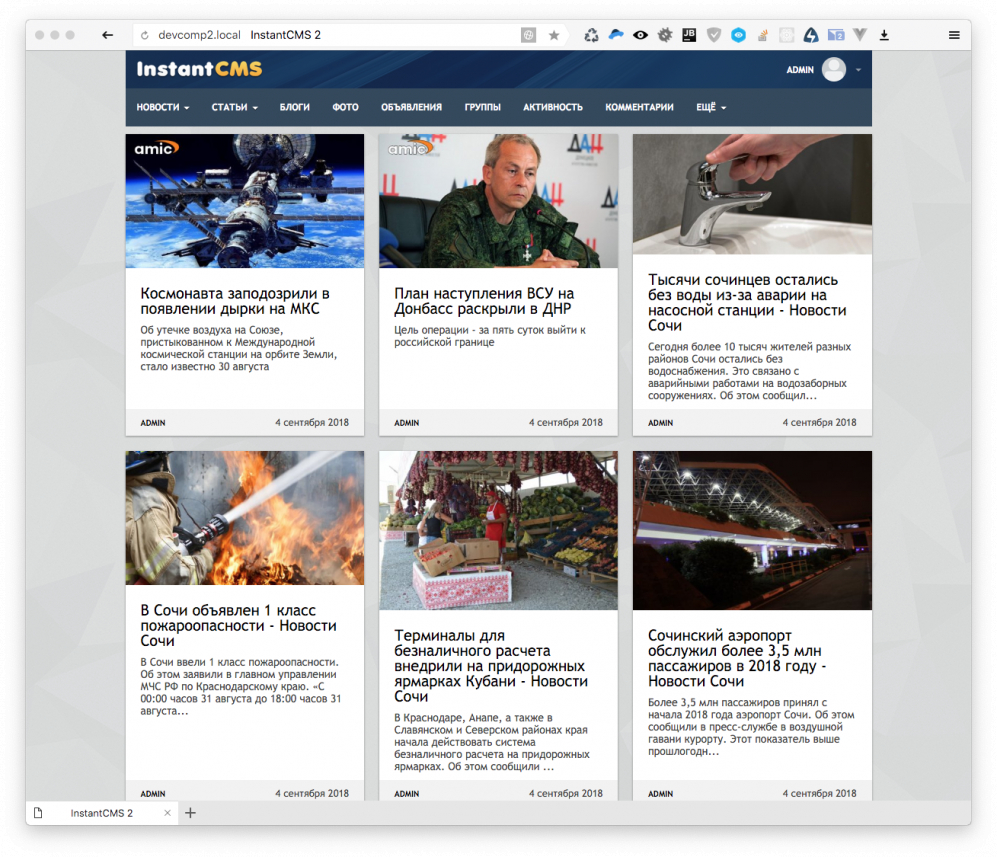This screenshot has height=857, width=997.
Task: Click teaser 'Более 3,5 млн пассажиров принял'
Action: 751,727
